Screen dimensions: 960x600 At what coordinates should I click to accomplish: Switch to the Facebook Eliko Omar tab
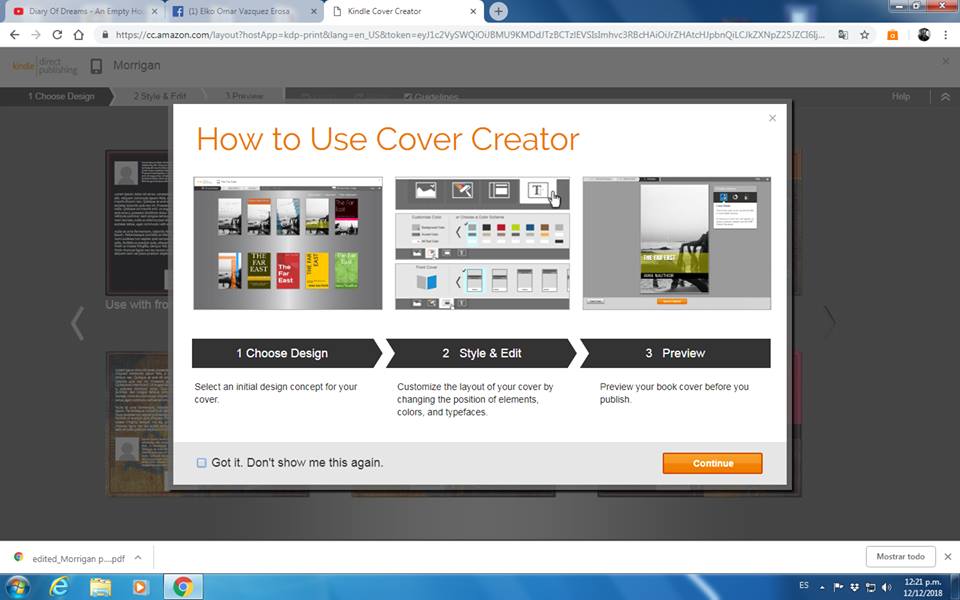tap(245, 11)
